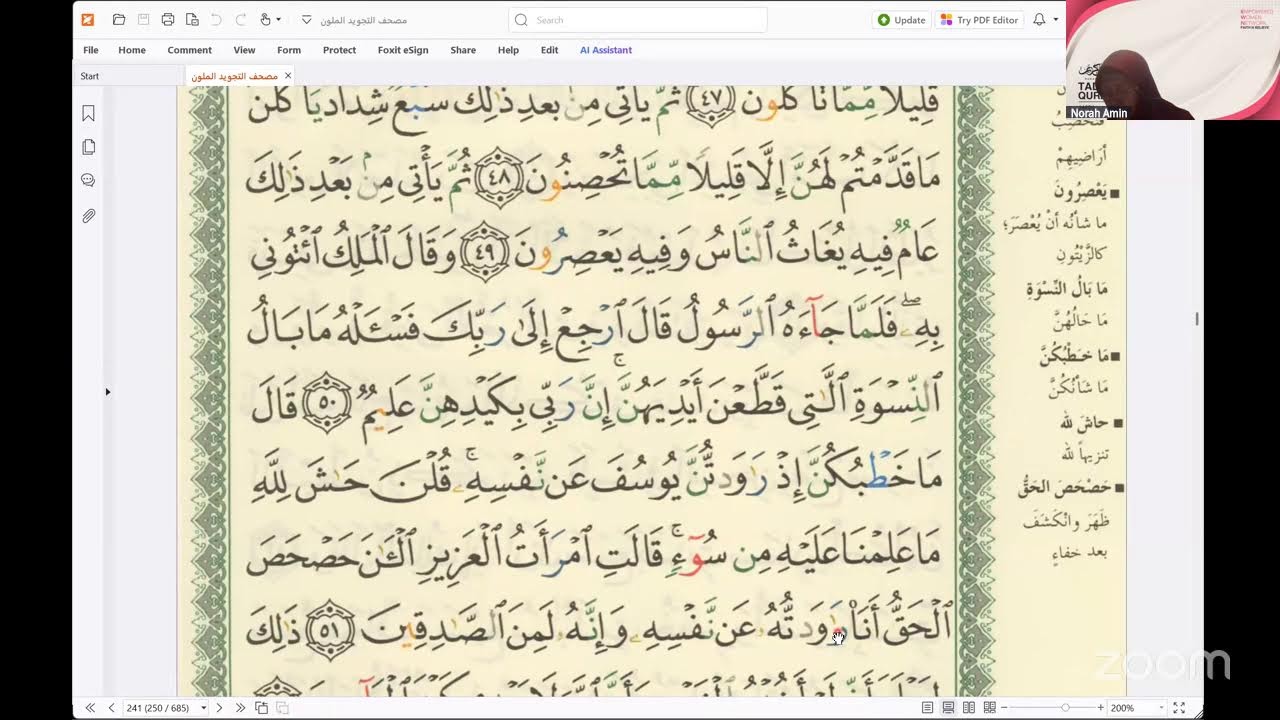This screenshot has height=720, width=1280.
Task: Open the Bookmarks panel
Action: 88,114
